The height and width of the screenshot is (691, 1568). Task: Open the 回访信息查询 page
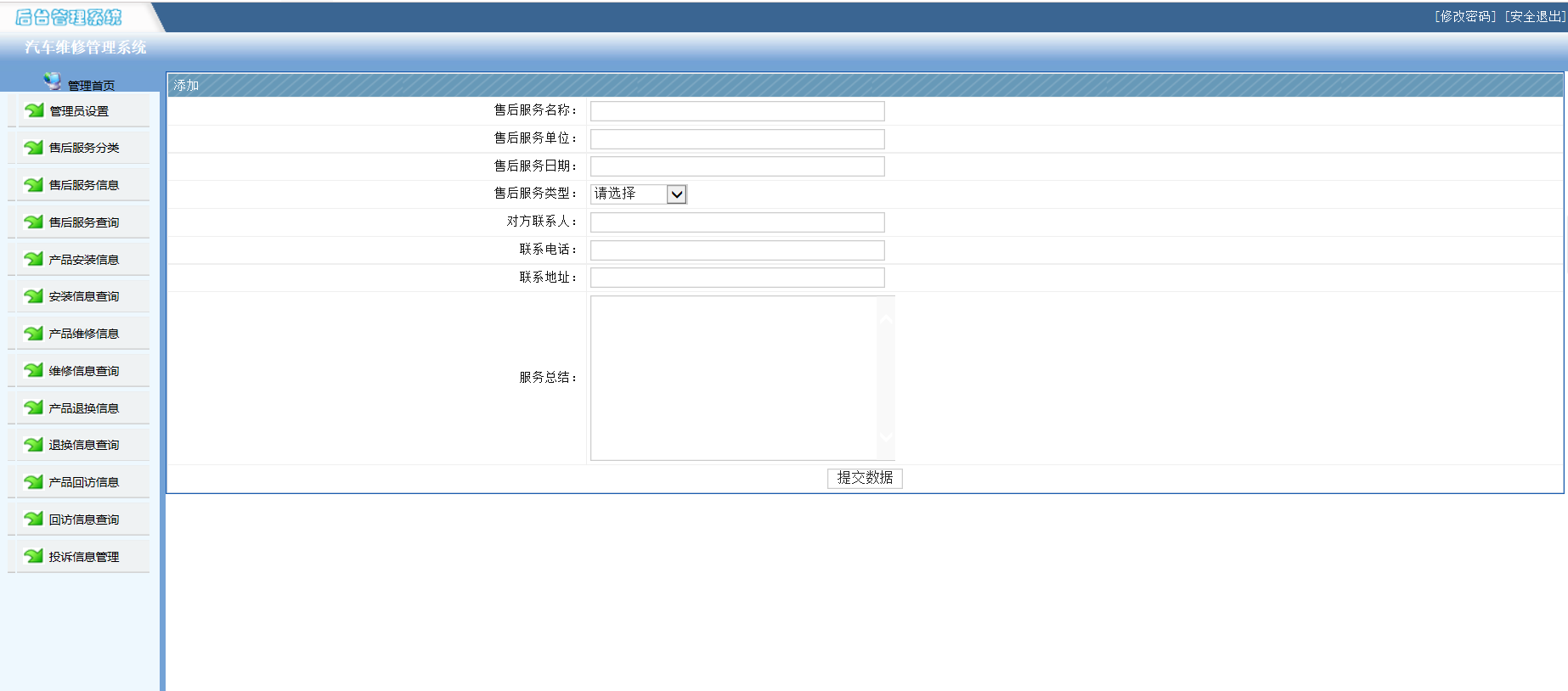(x=84, y=520)
